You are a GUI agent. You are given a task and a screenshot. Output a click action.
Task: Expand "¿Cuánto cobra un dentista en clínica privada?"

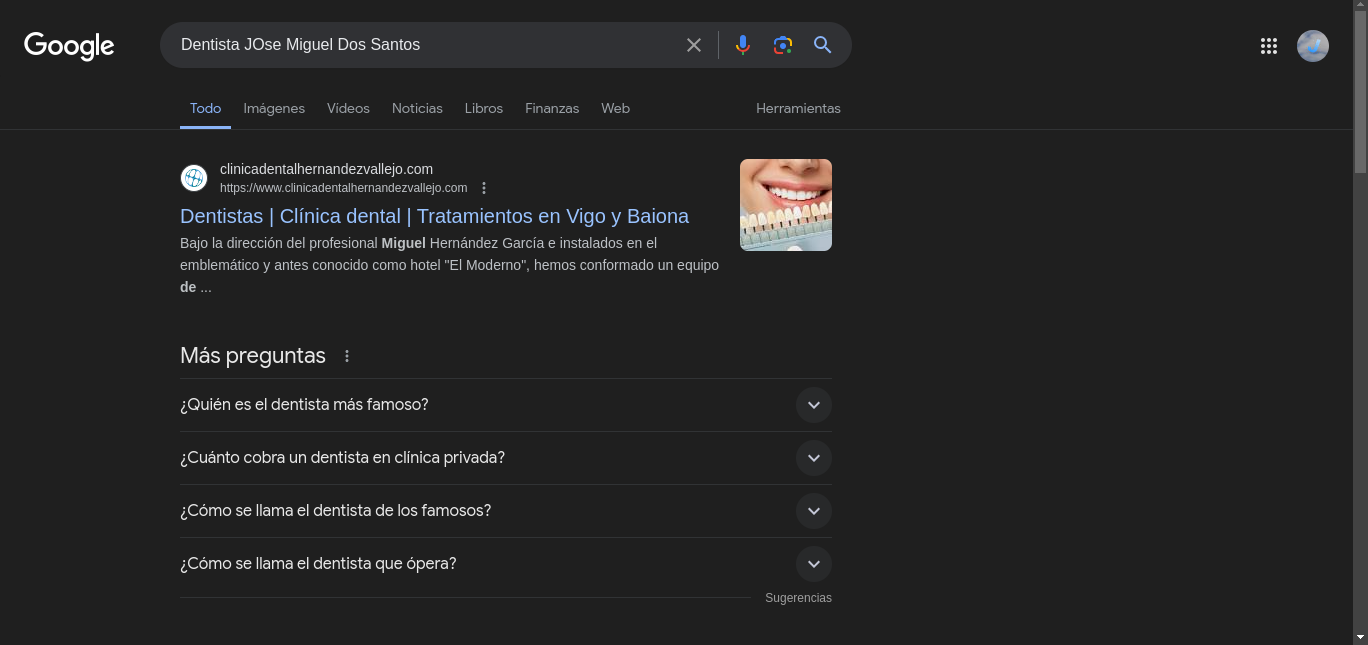click(506, 458)
